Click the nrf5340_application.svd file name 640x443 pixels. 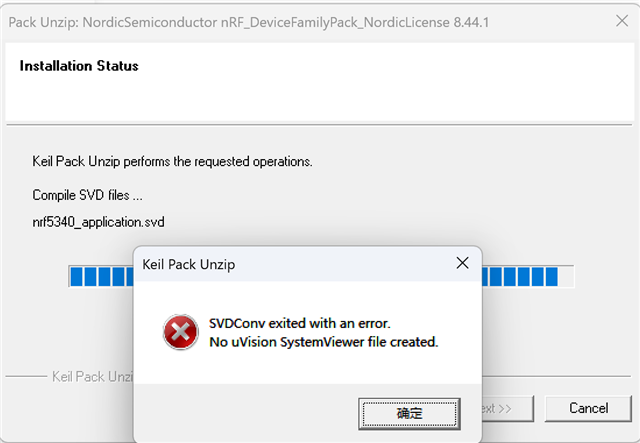pyautogui.click(x=98, y=222)
